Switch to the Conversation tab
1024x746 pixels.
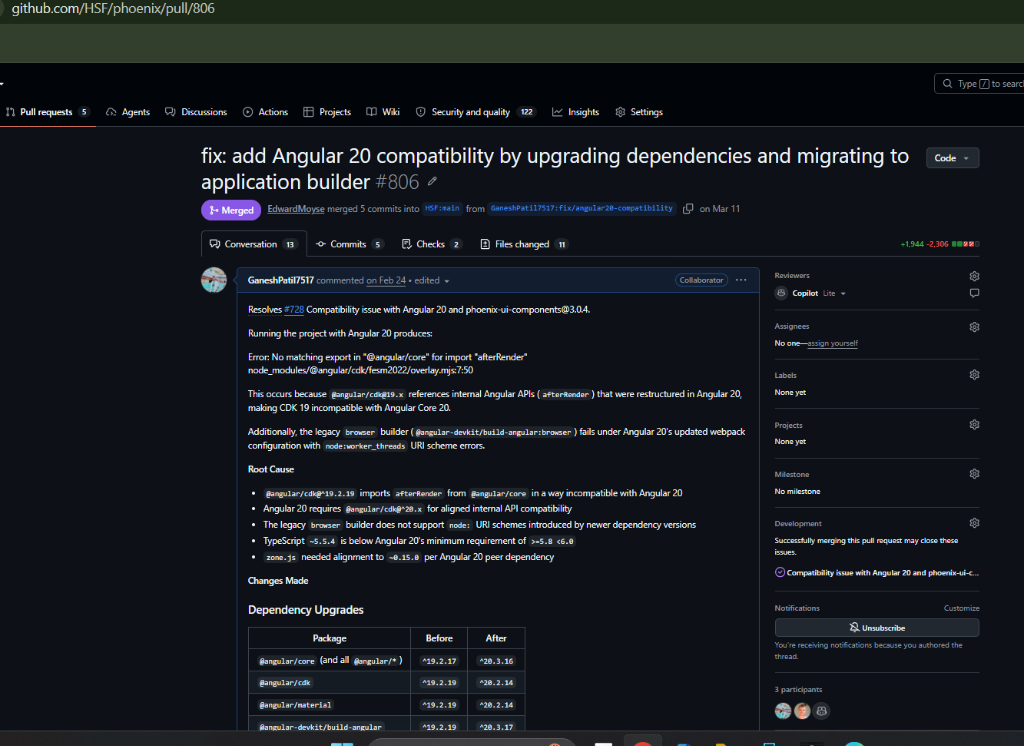coord(253,244)
